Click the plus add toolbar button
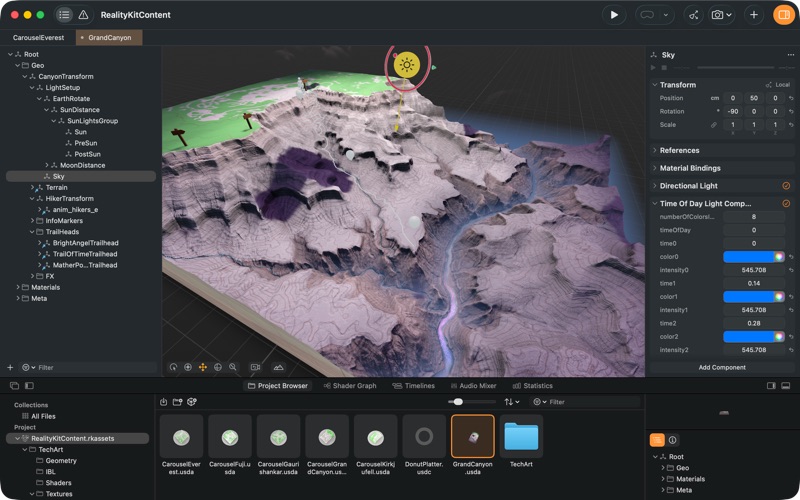 click(x=754, y=15)
